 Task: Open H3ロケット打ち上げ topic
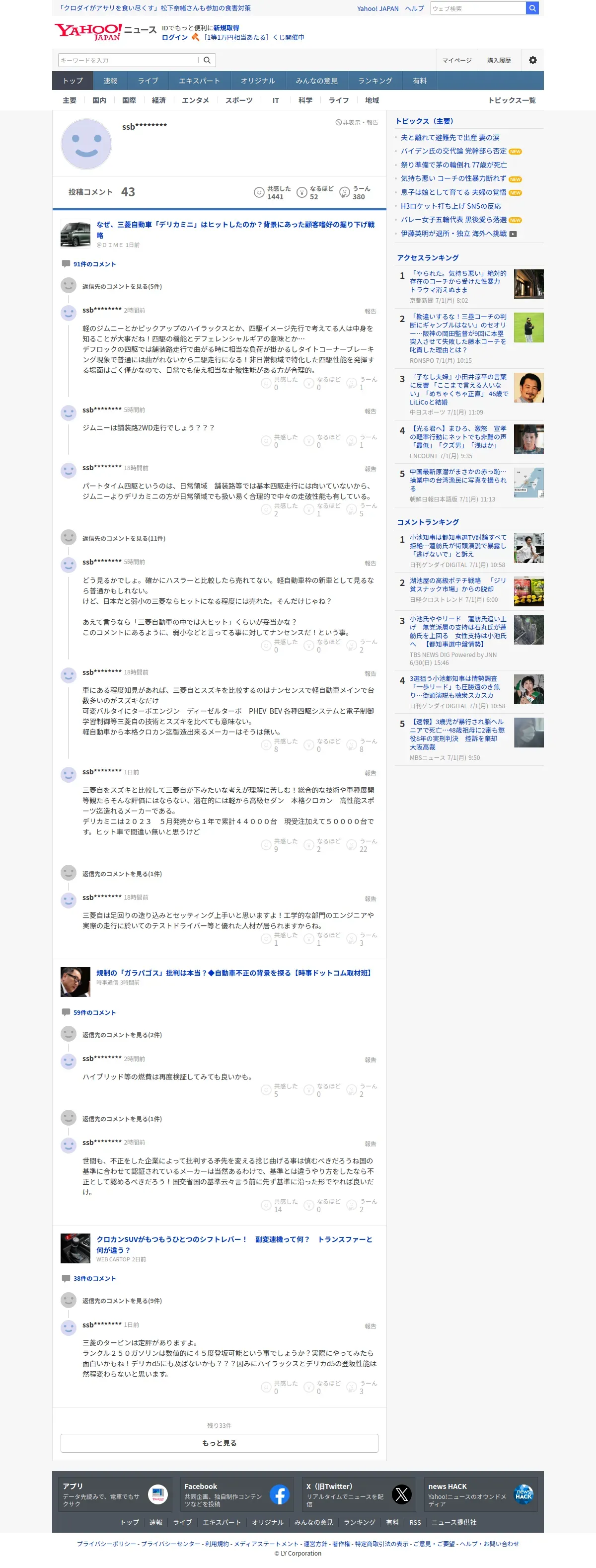pyautogui.click(x=450, y=206)
